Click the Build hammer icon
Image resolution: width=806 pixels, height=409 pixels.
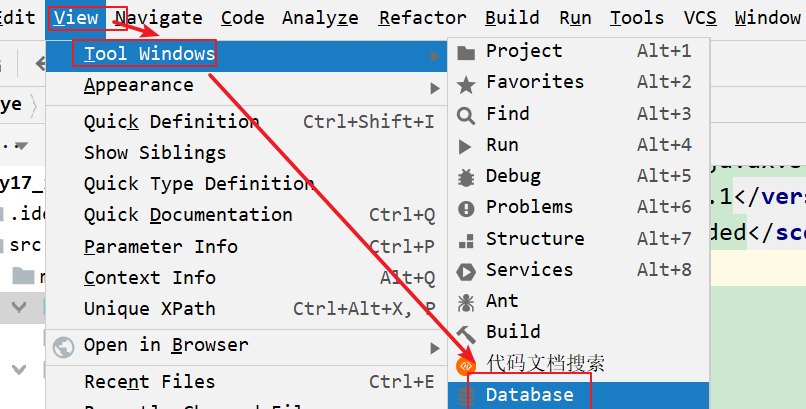[x=466, y=333]
